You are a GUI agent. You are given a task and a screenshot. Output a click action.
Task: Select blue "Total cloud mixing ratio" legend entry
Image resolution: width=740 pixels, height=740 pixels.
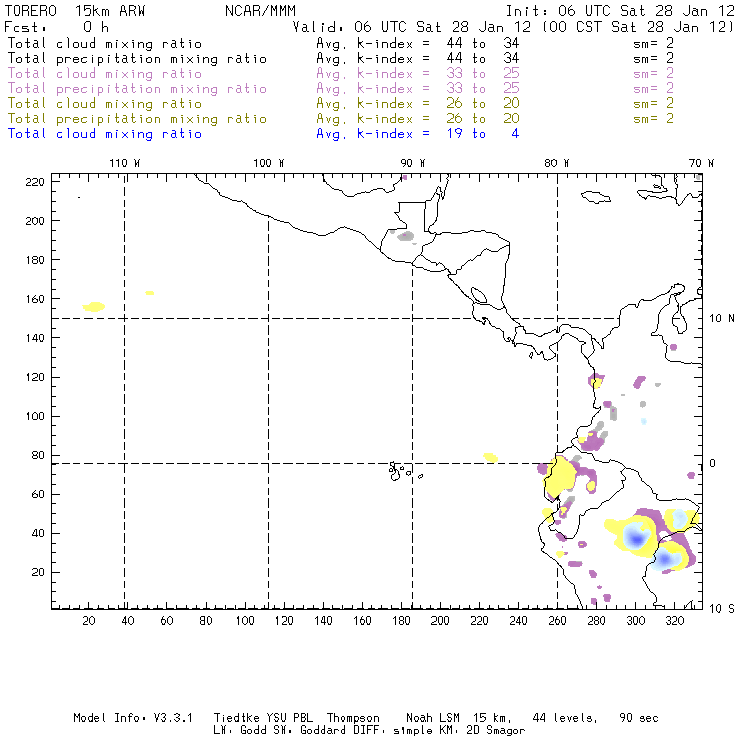pos(105,134)
